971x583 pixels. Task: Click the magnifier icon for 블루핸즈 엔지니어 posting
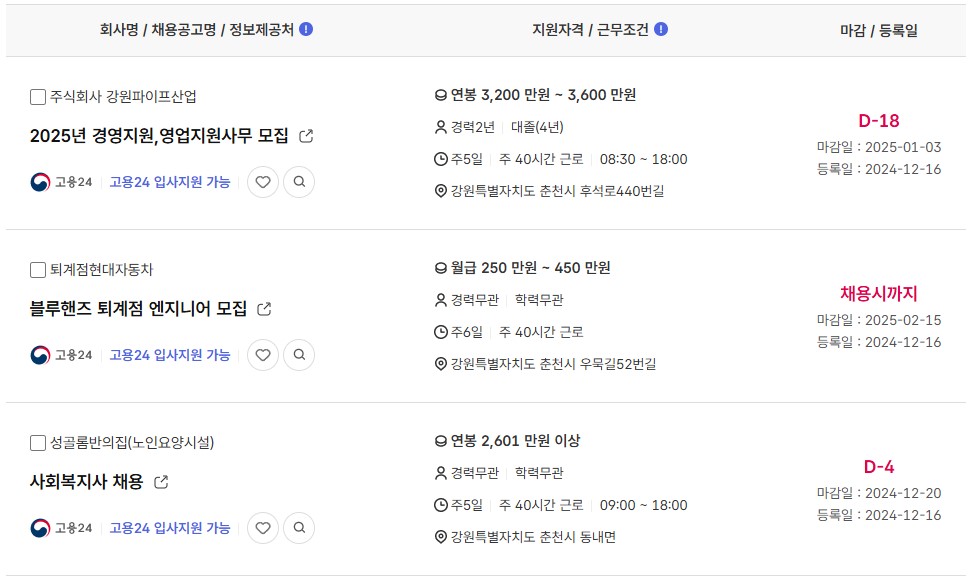point(299,355)
